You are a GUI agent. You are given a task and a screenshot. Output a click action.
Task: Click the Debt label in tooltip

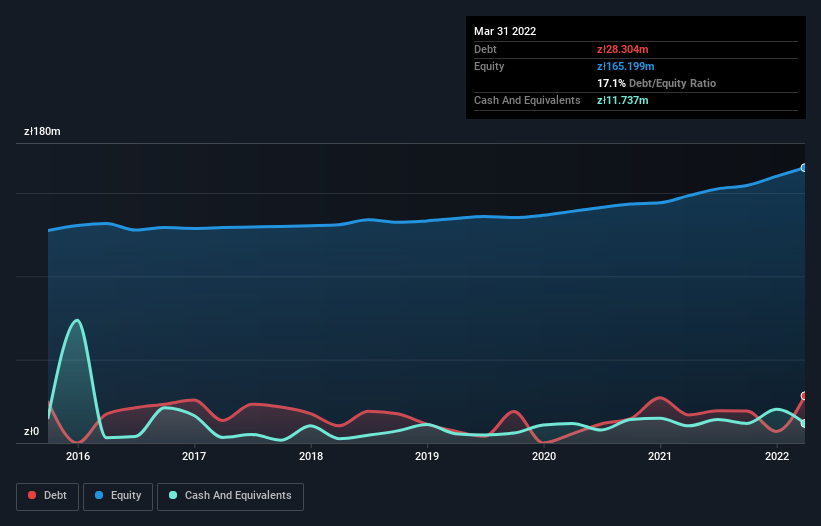point(485,49)
